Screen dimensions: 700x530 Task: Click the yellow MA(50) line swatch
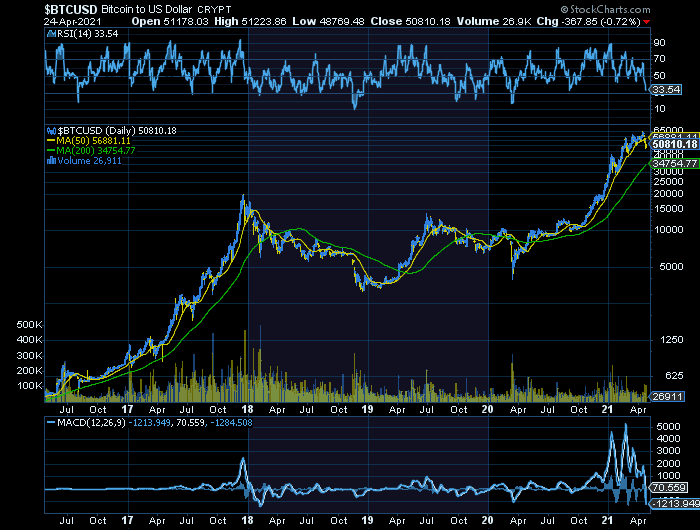click(51, 141)
